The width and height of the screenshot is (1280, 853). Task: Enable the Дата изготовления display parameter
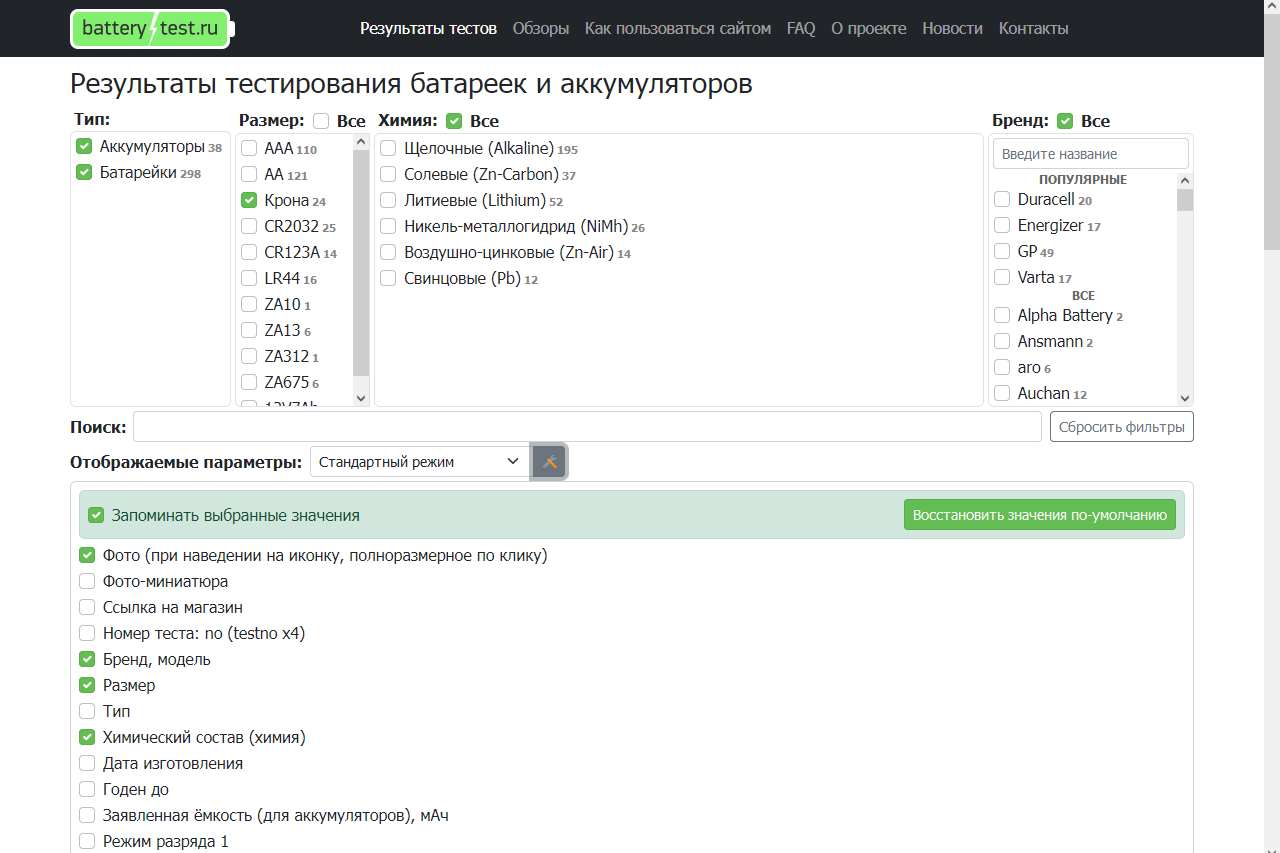tap(86, 762)
